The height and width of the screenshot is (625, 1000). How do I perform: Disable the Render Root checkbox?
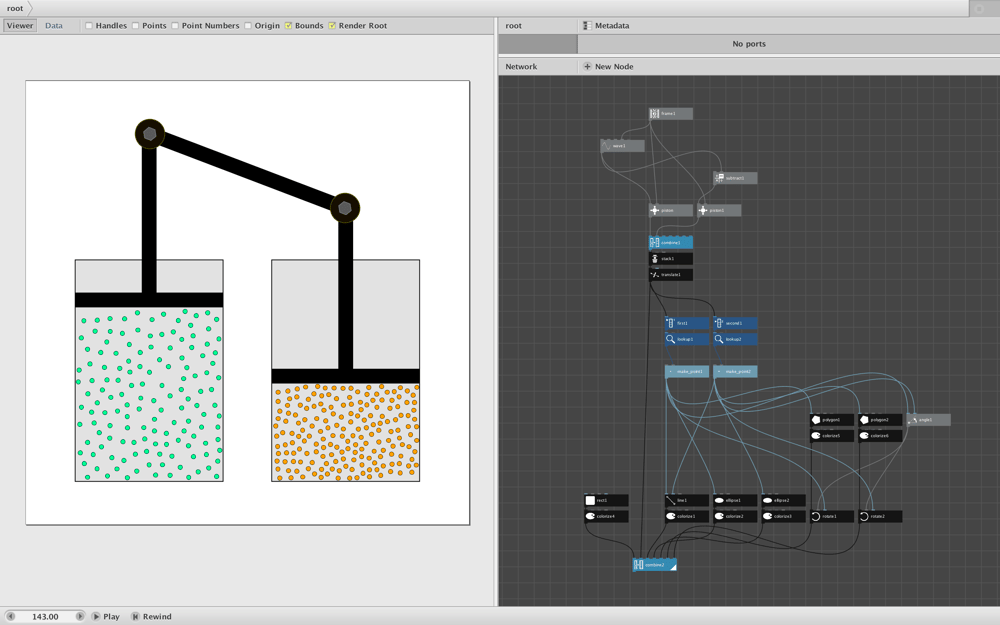(332, 26)
